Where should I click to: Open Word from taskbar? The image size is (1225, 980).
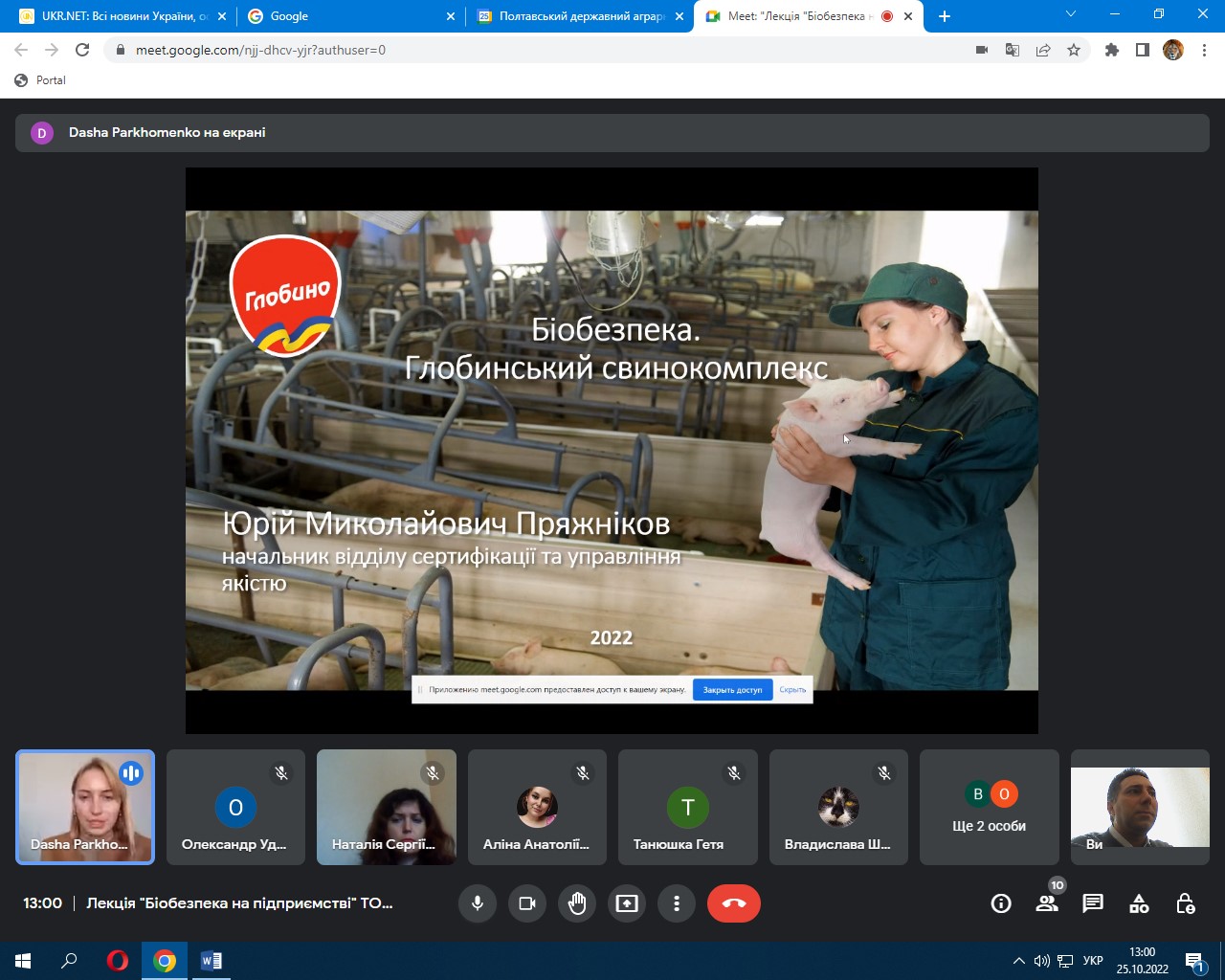click(x=212, y=961)
